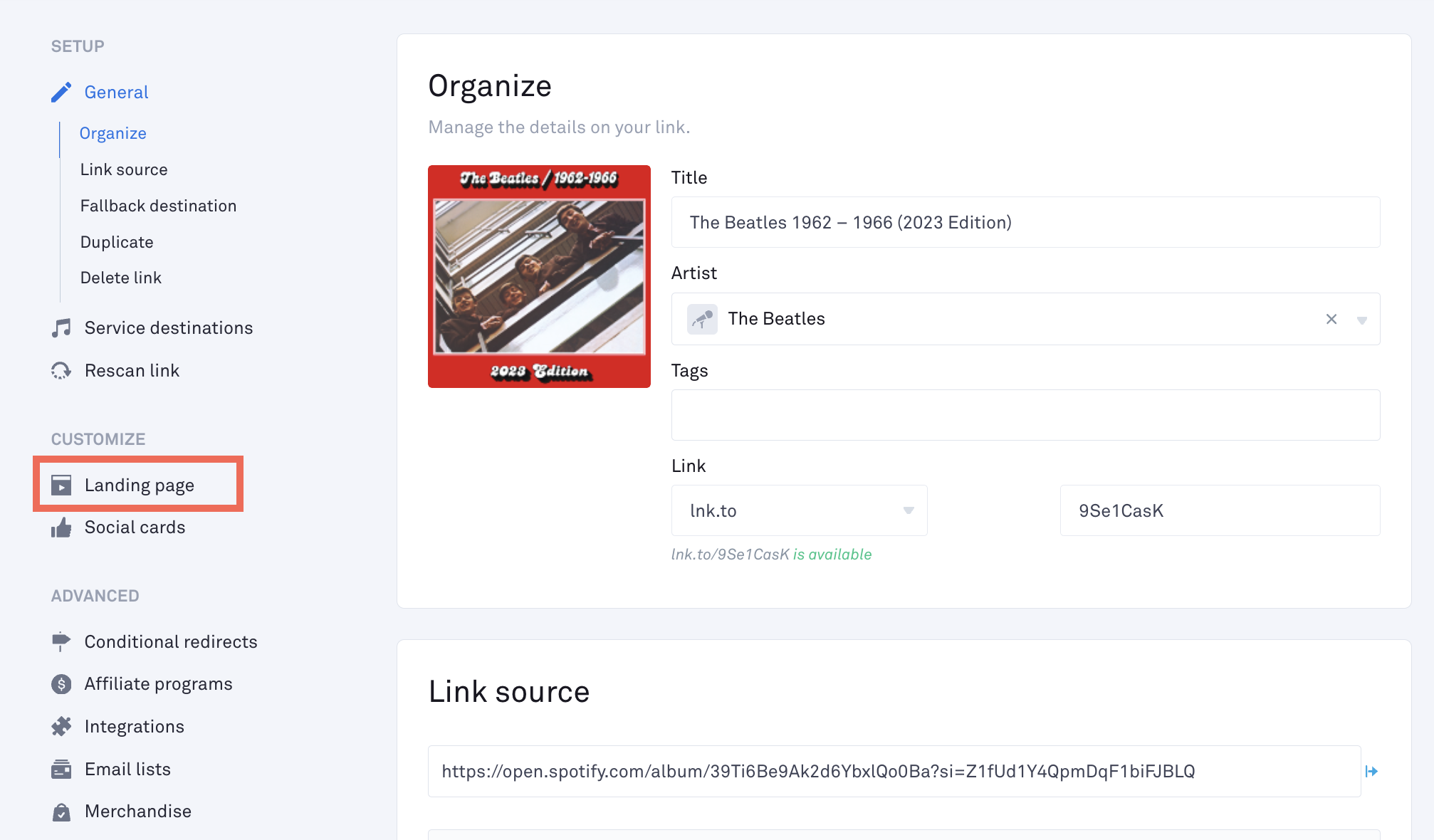Click the Email lists icon
1434x840 pixels.
click(x=61, y=769)
